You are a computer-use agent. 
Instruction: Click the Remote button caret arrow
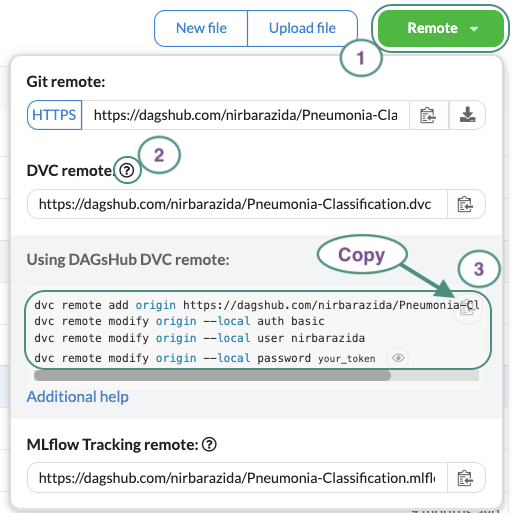474,29
